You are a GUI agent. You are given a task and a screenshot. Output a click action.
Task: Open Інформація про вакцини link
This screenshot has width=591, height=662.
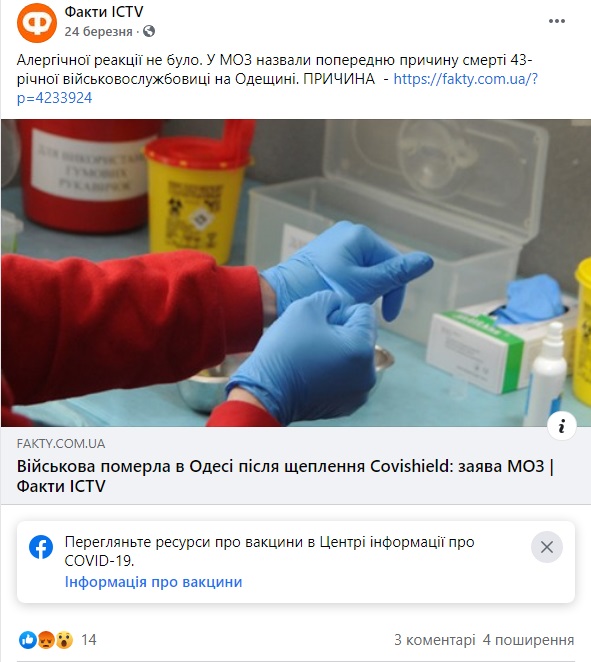pos(153,582)
